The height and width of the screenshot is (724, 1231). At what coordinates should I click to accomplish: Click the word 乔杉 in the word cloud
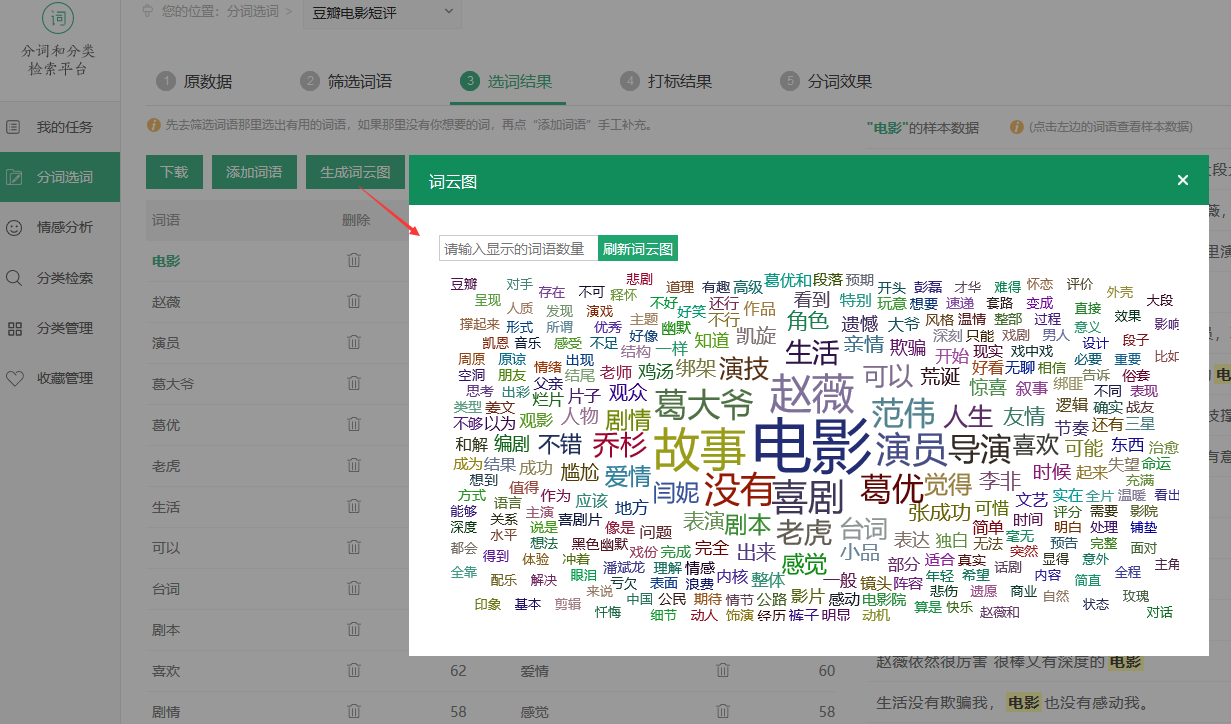[x=619, y=444]
